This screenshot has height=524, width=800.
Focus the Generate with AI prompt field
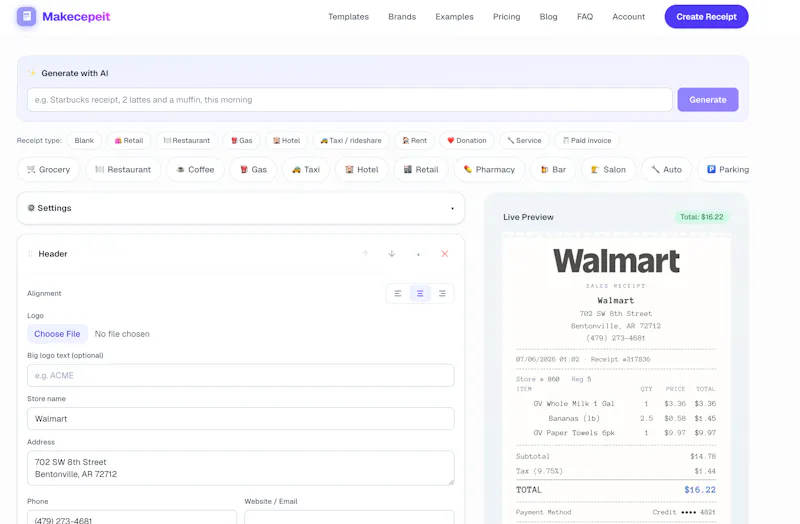click(349, 99)
